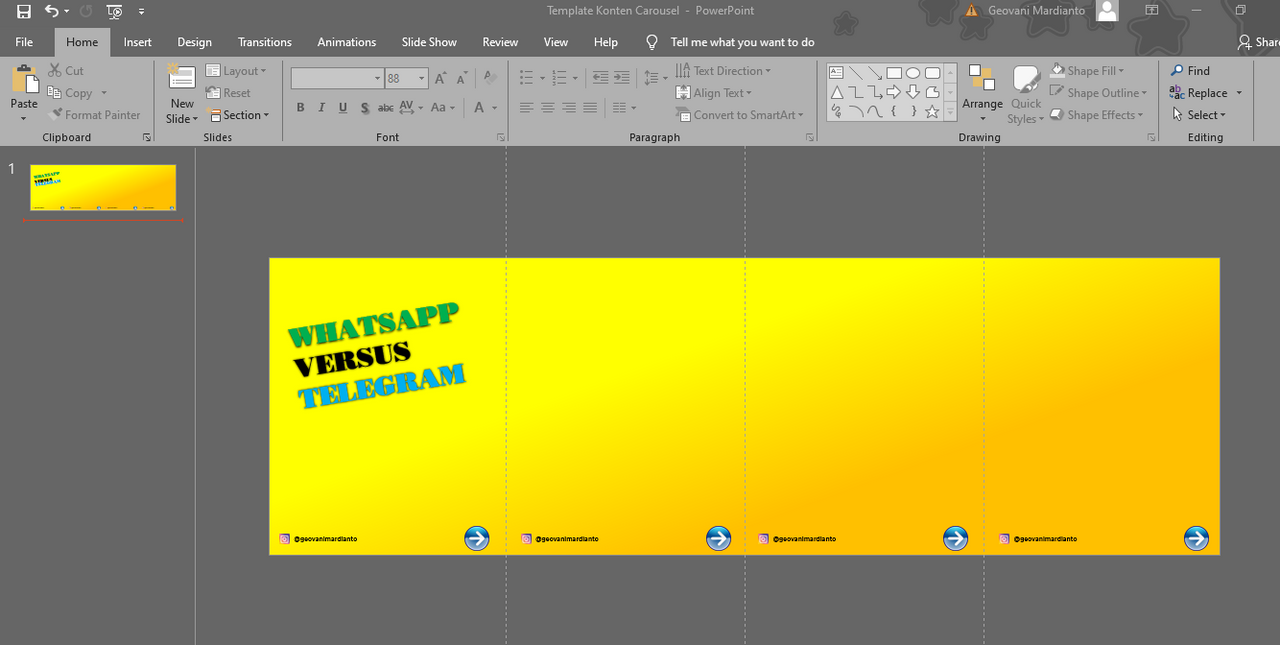The width and height of the screenshot is (1280, 645).
Task: Click the Bullets list icon
Action: [527, 77]
